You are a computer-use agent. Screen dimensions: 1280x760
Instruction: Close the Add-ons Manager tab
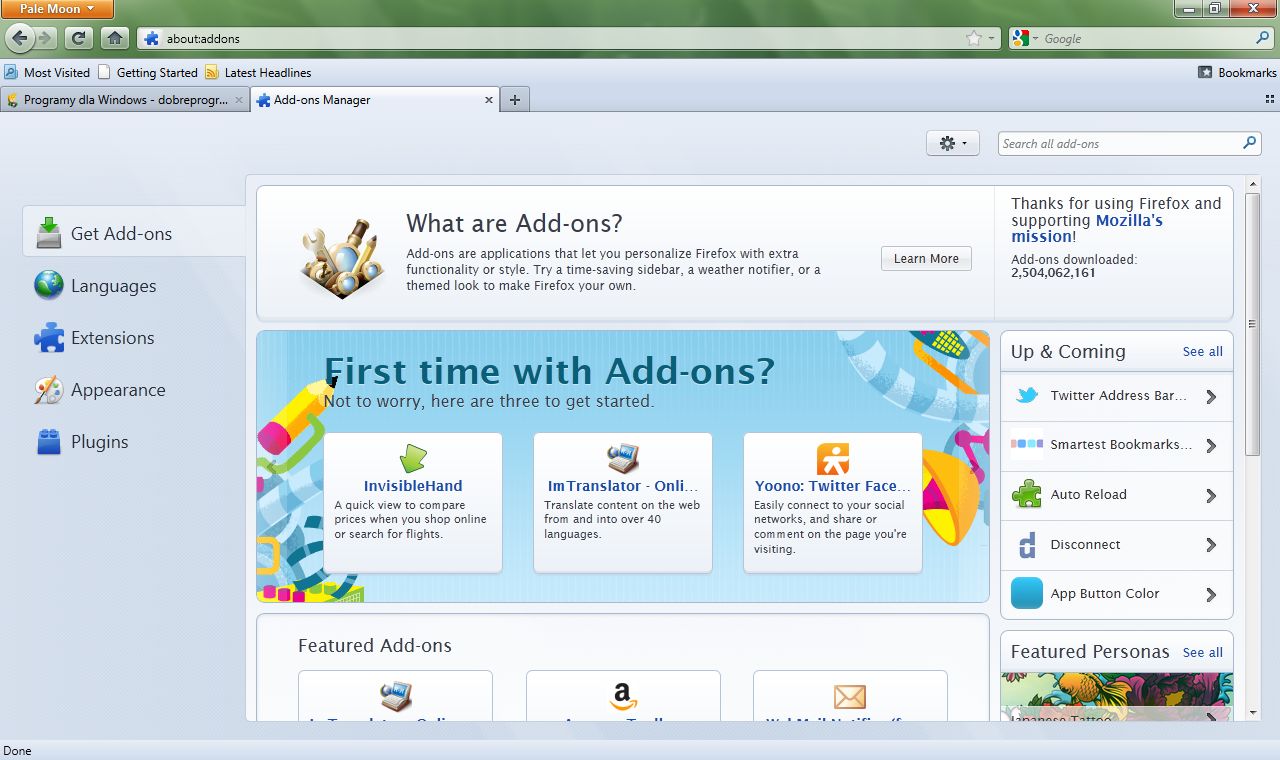pyautogui.click(x=489, y=100)
